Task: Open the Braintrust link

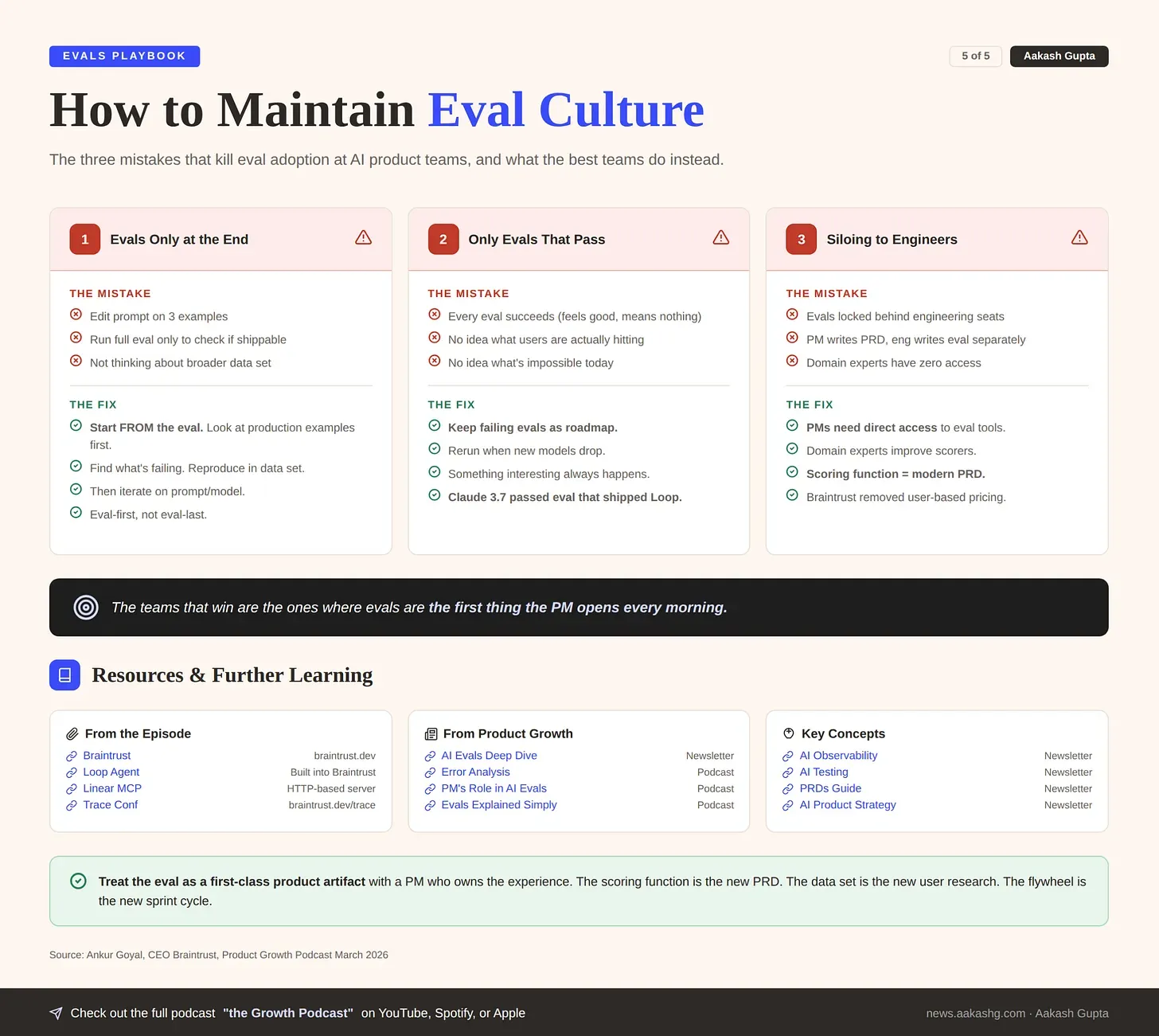Action: [x=107, y=756]
